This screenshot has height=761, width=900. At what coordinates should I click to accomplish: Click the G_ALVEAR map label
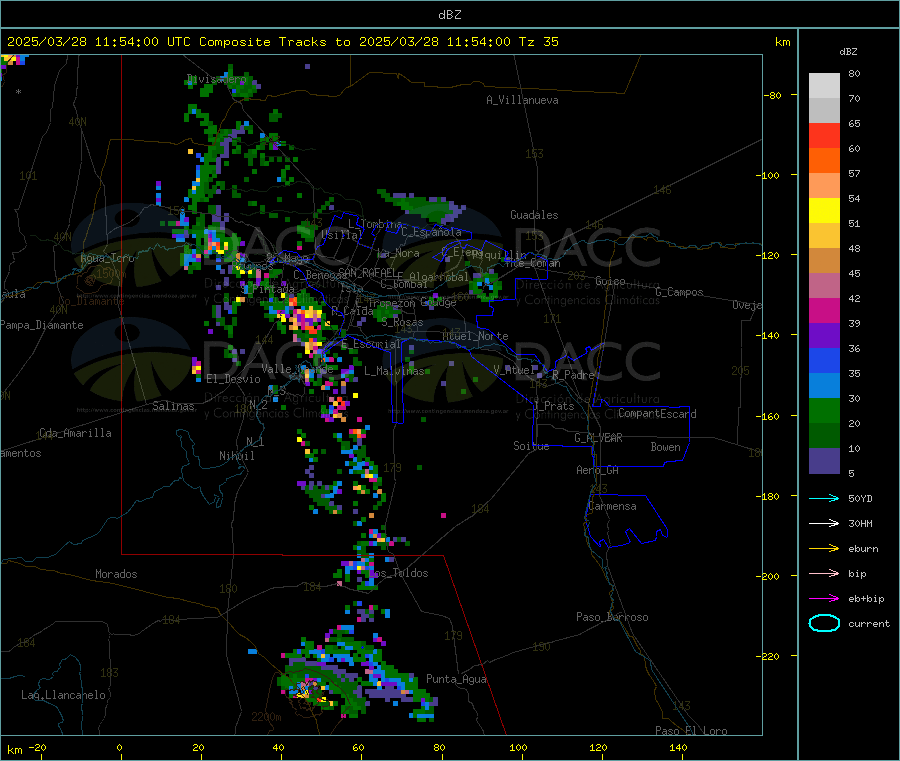coord(598,437)
